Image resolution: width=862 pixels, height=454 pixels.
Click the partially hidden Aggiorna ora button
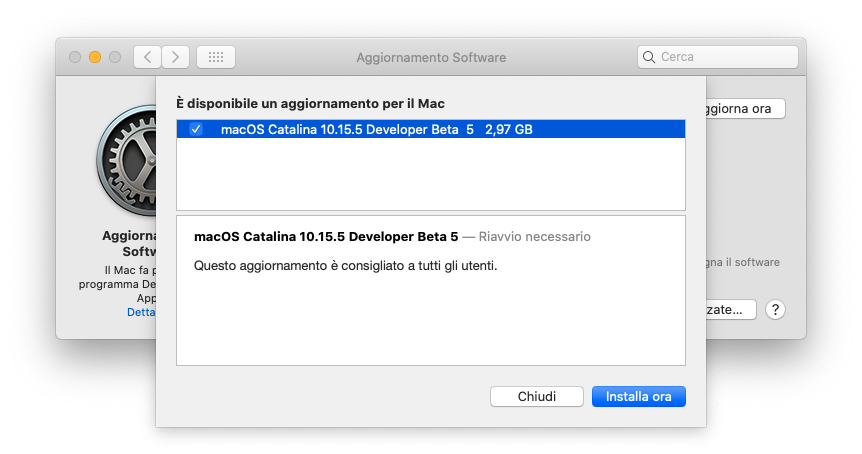(745, 109)
